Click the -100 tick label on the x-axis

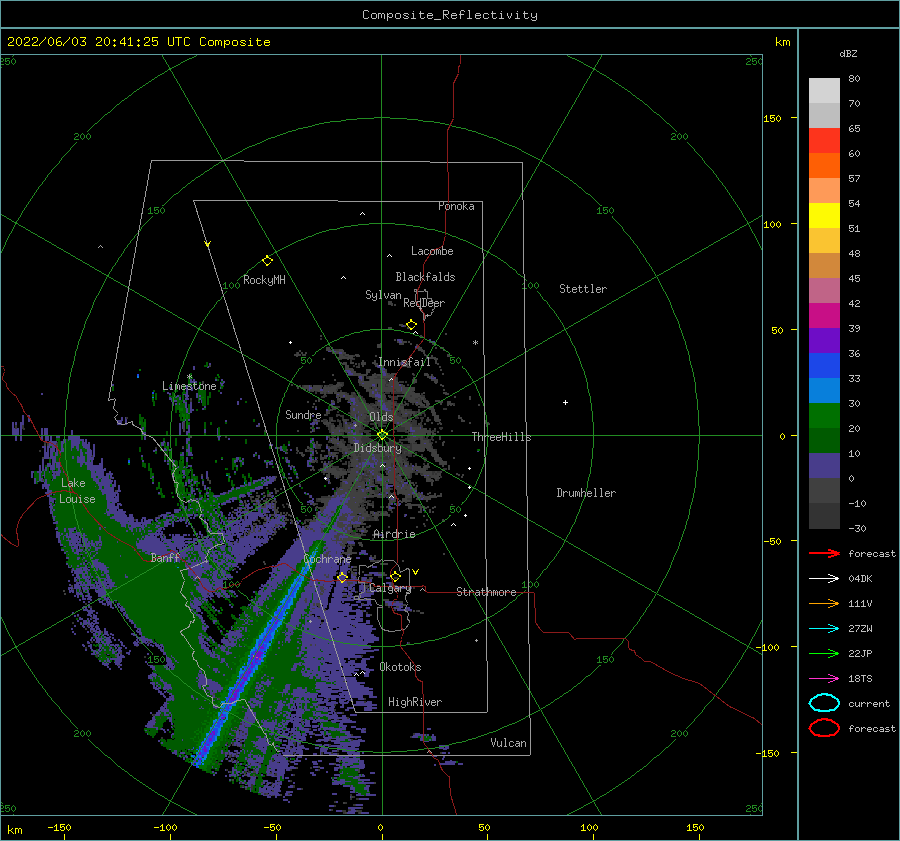165,827
